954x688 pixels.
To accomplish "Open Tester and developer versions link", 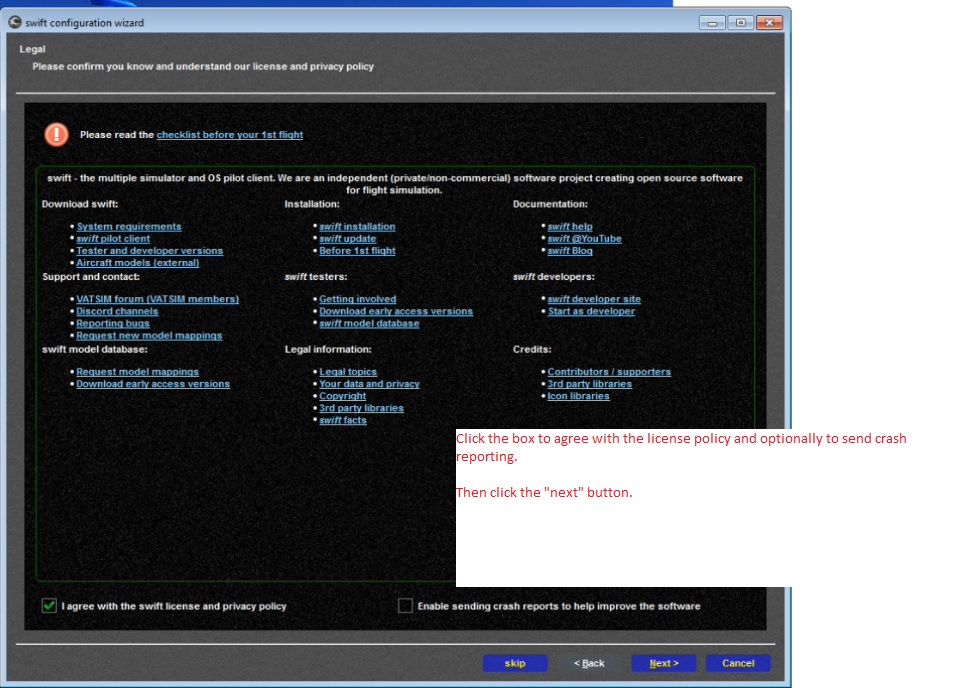I will 150,251.
